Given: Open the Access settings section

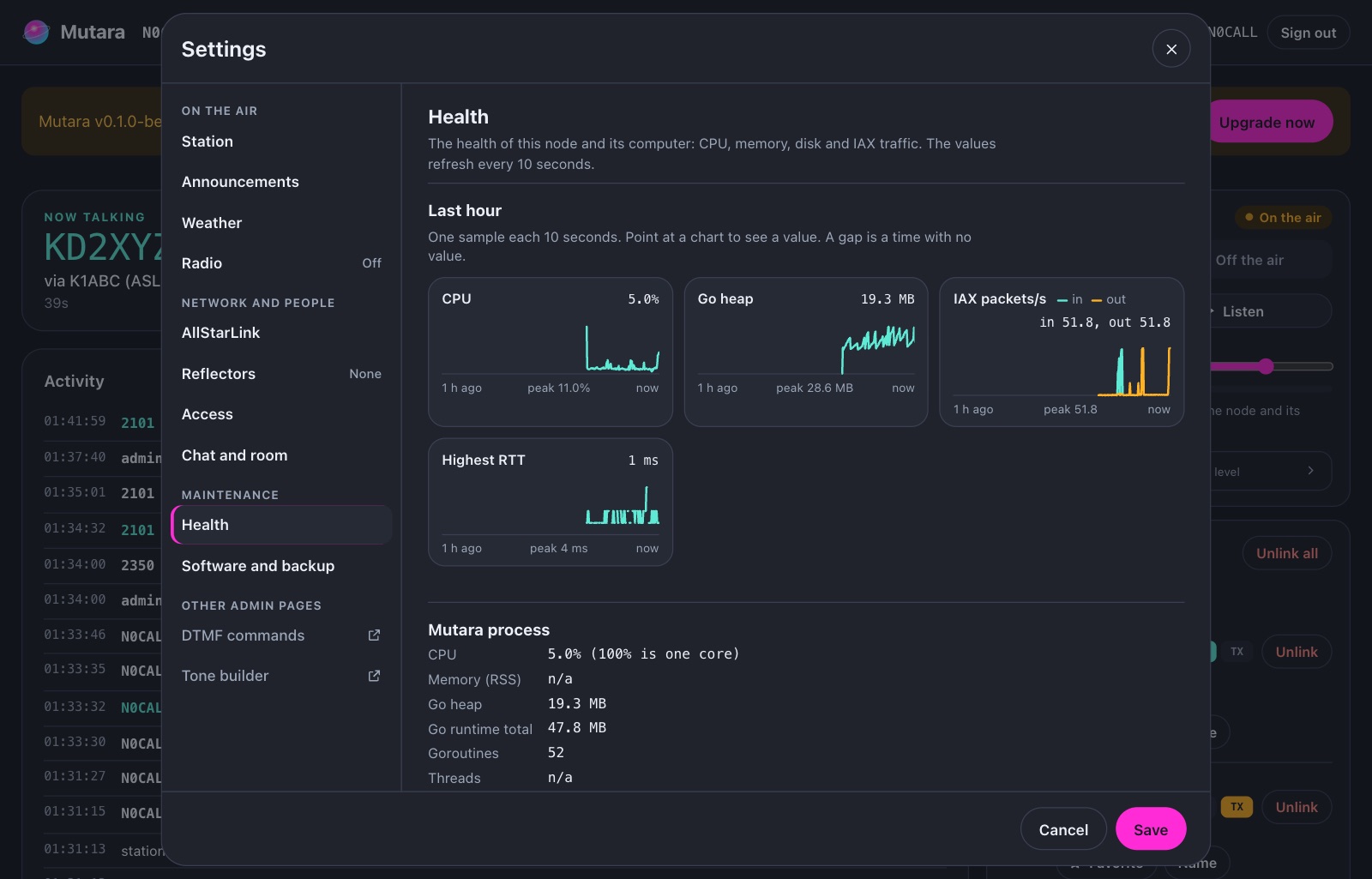Looking at the screenshot, I should [281, 414].
